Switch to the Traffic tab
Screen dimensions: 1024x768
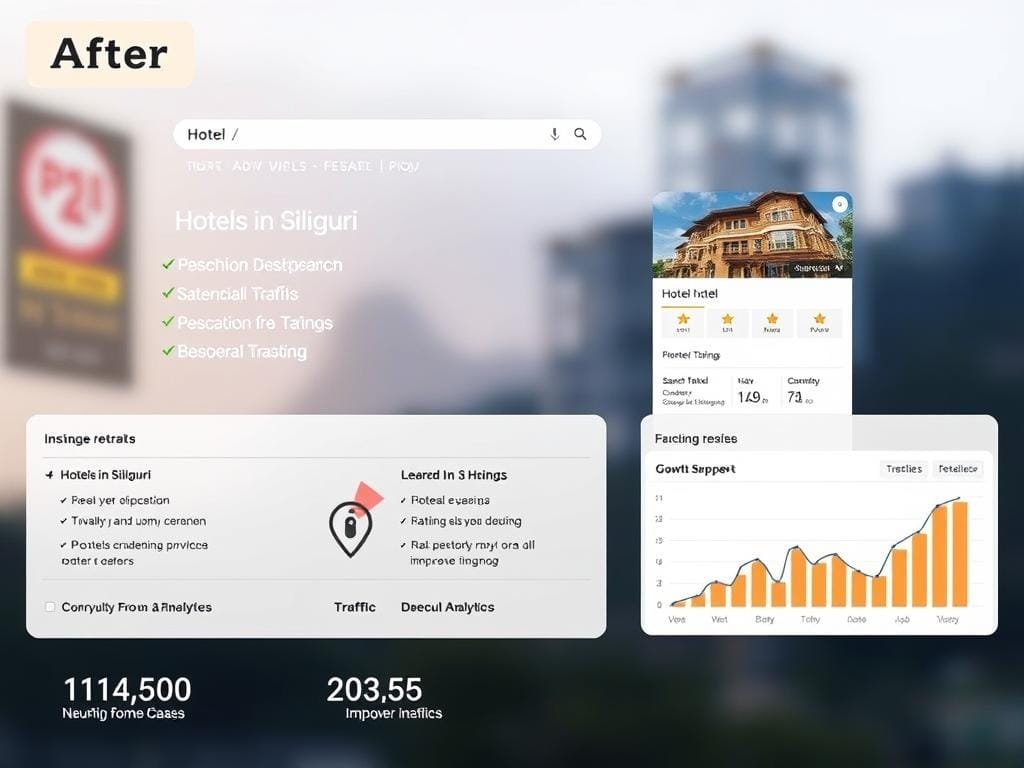(354, 607)
